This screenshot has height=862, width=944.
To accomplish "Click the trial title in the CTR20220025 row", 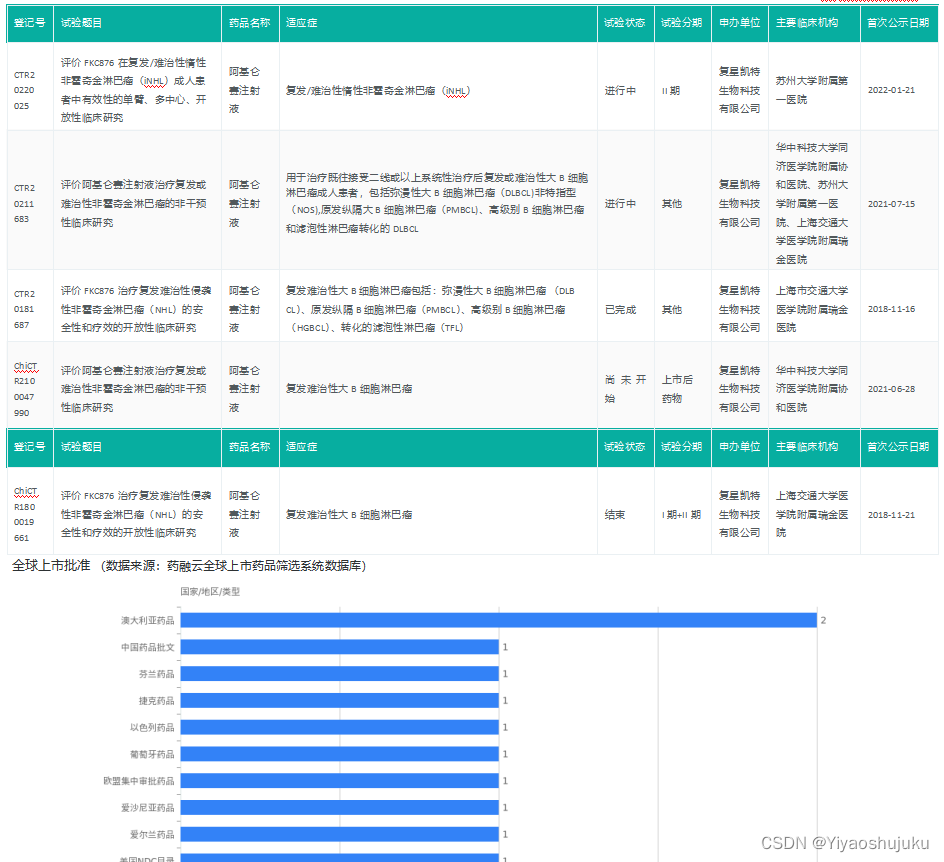I will 134,90.
